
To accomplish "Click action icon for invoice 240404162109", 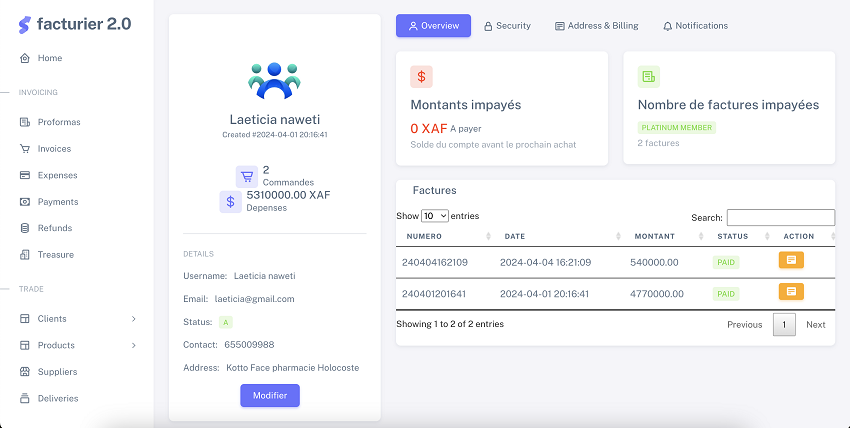I will pos(791,260).
